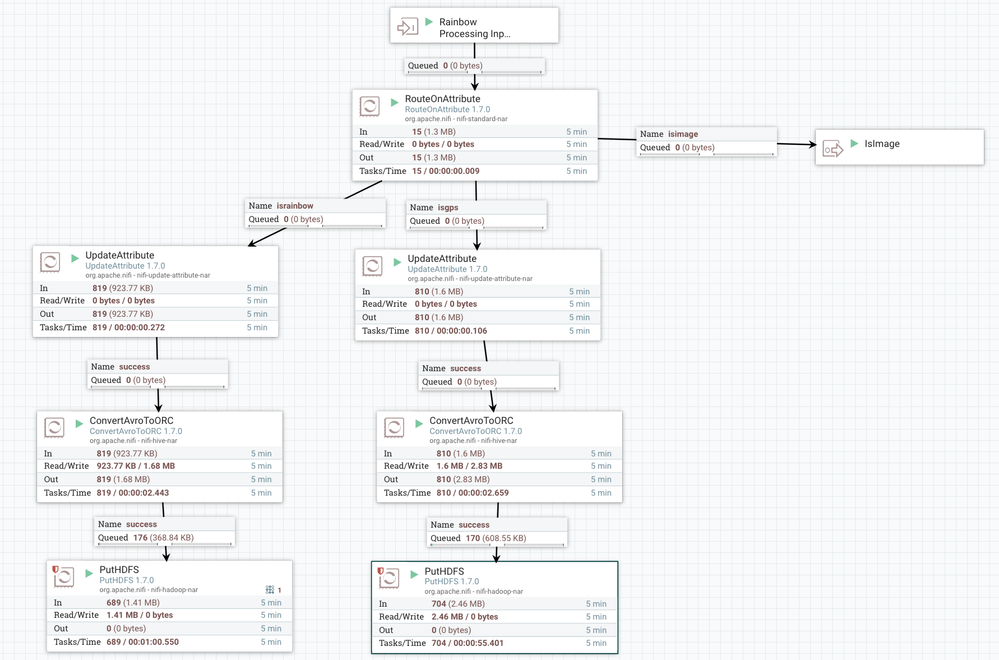Click the 'Rainbow Processing Inp...' port name

pyautogui.click(x=475, y=27)
